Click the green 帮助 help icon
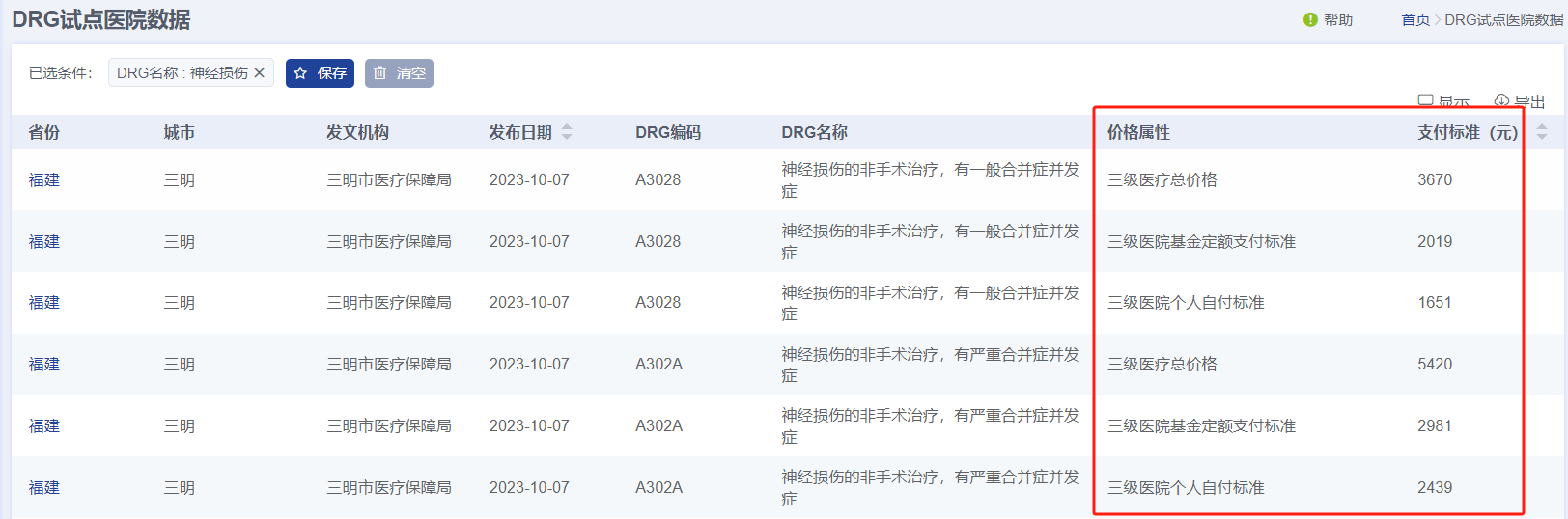 [x=1310, y=19]
